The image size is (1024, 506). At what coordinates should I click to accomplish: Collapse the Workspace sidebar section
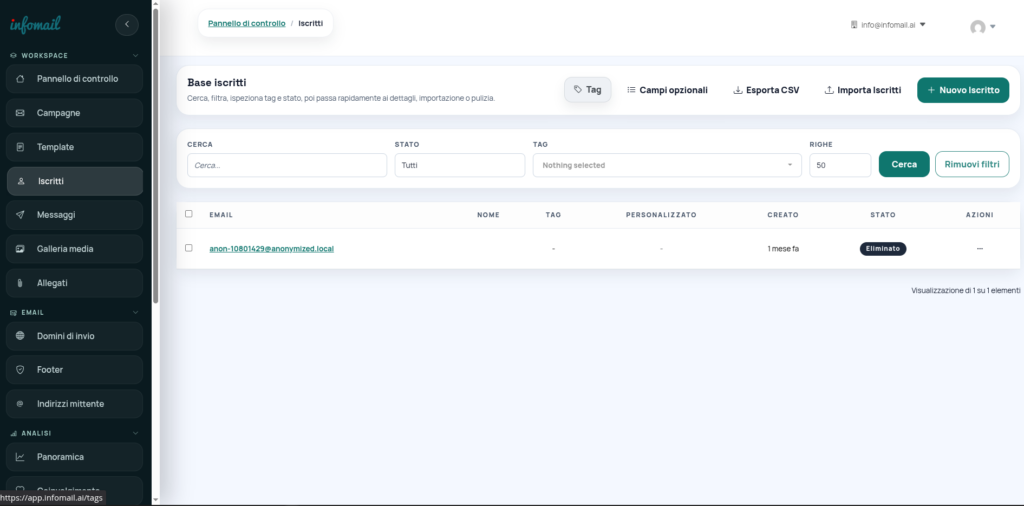pos(135,56)
